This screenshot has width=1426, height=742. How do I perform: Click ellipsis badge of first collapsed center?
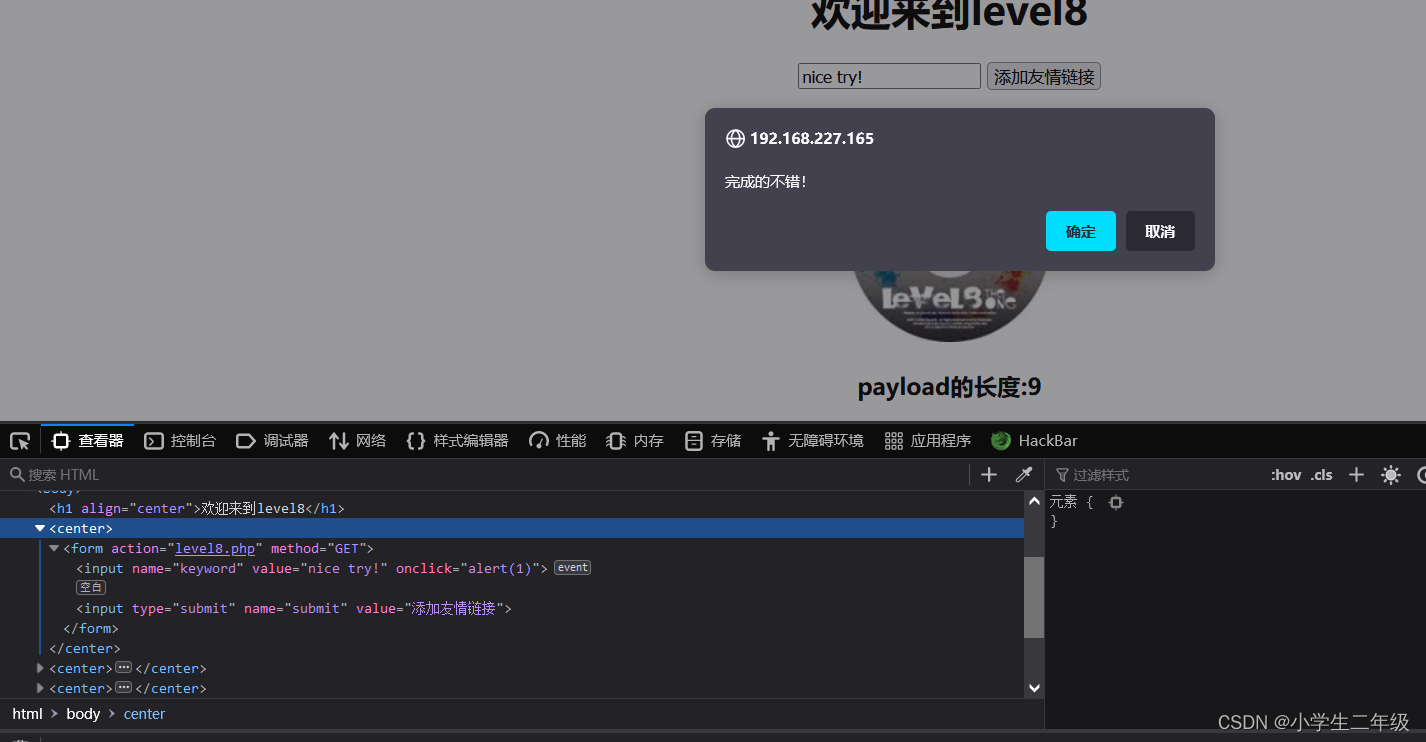[124, 668]
